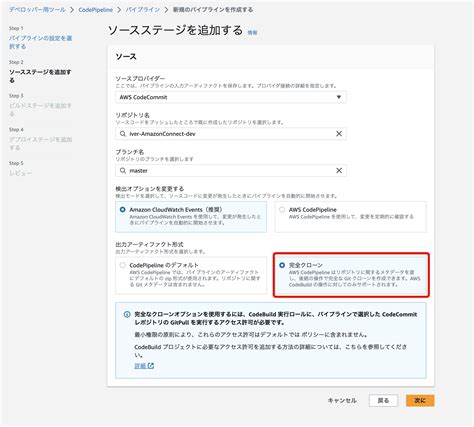Click the 次に button
This screenshot has height=427, width=474.
tap(420, 401)
